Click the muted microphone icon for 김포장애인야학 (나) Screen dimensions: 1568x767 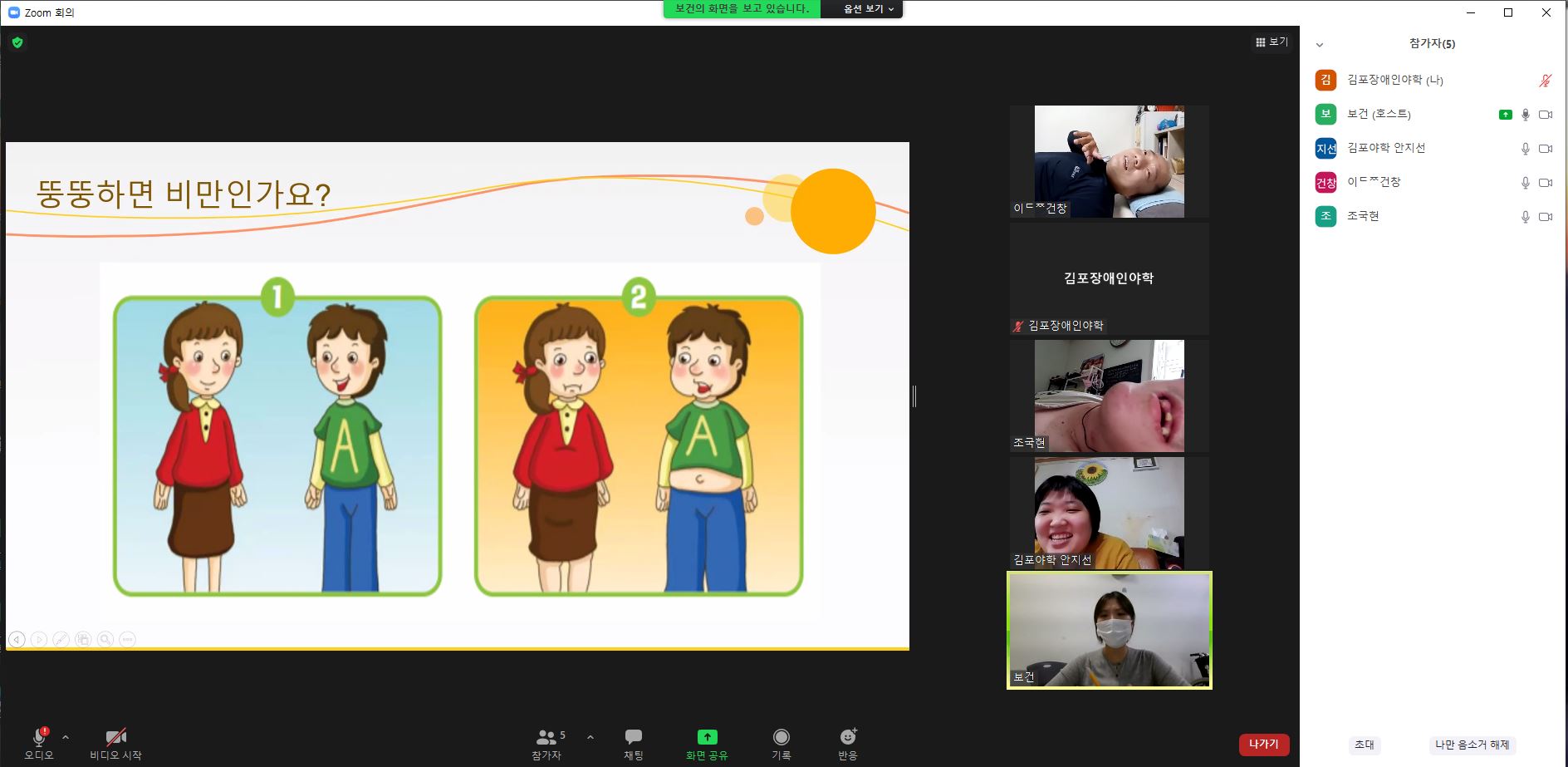coord(1545,81)
